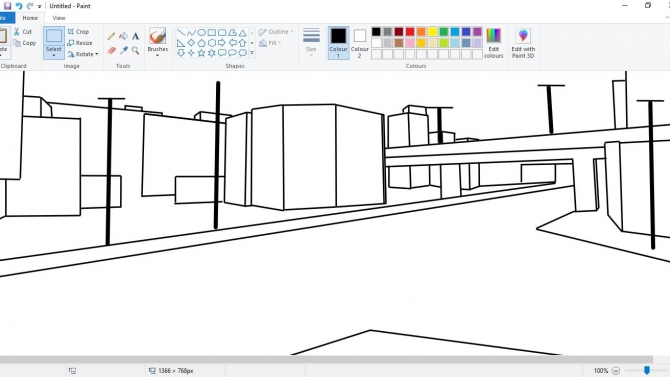Viewport: 670px width, 377px height.
Task: Click the horizontal canvas scrollbar
Action: (326, 359)
